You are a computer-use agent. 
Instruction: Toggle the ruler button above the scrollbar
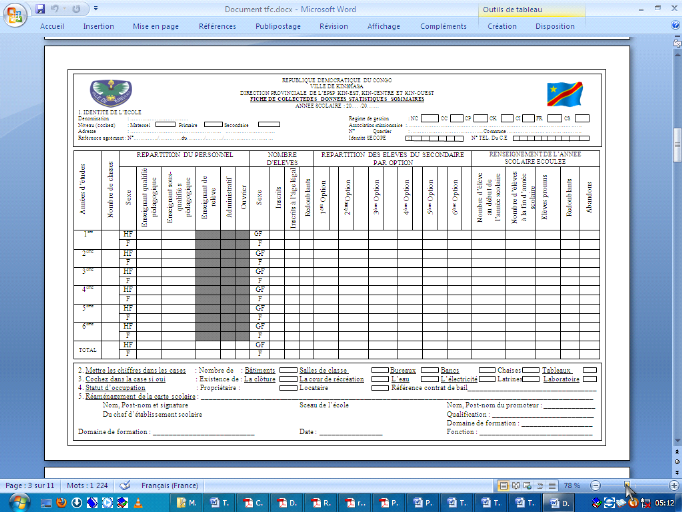tap(677, 43)
